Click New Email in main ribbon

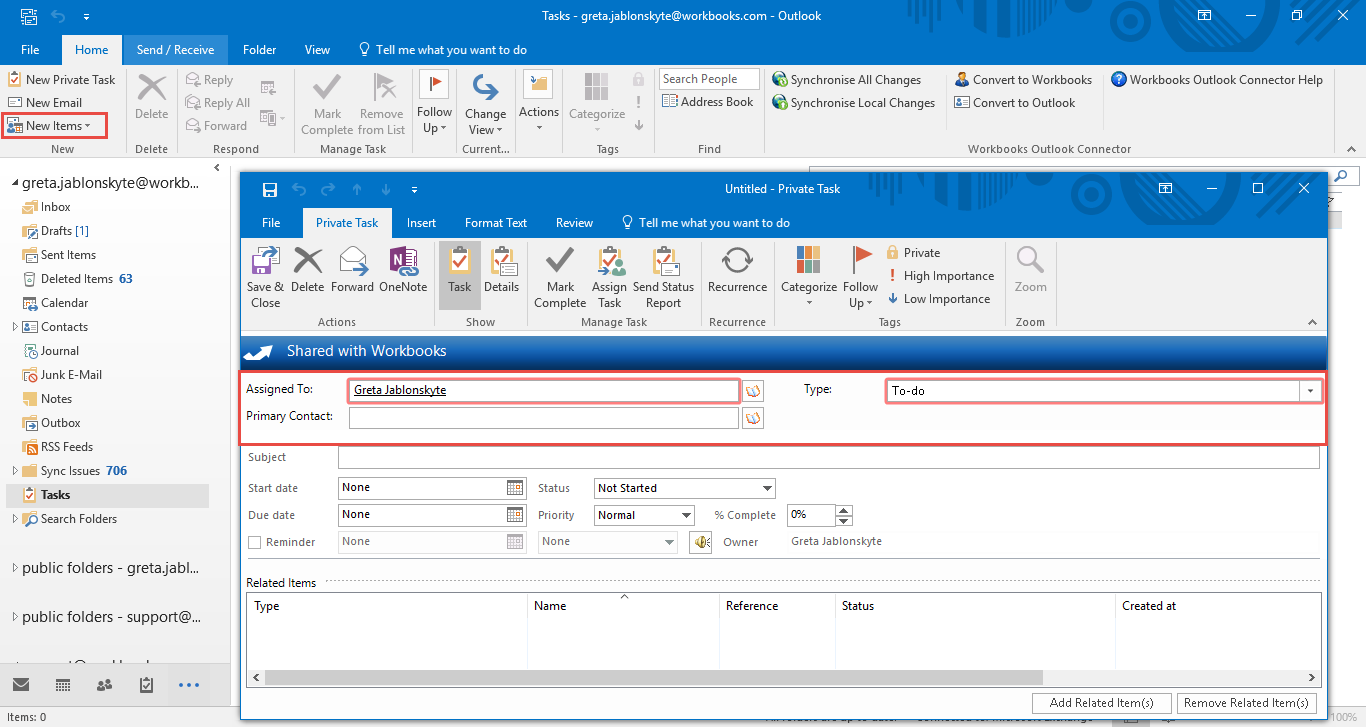pyautogui.click(x=45, y=103)
